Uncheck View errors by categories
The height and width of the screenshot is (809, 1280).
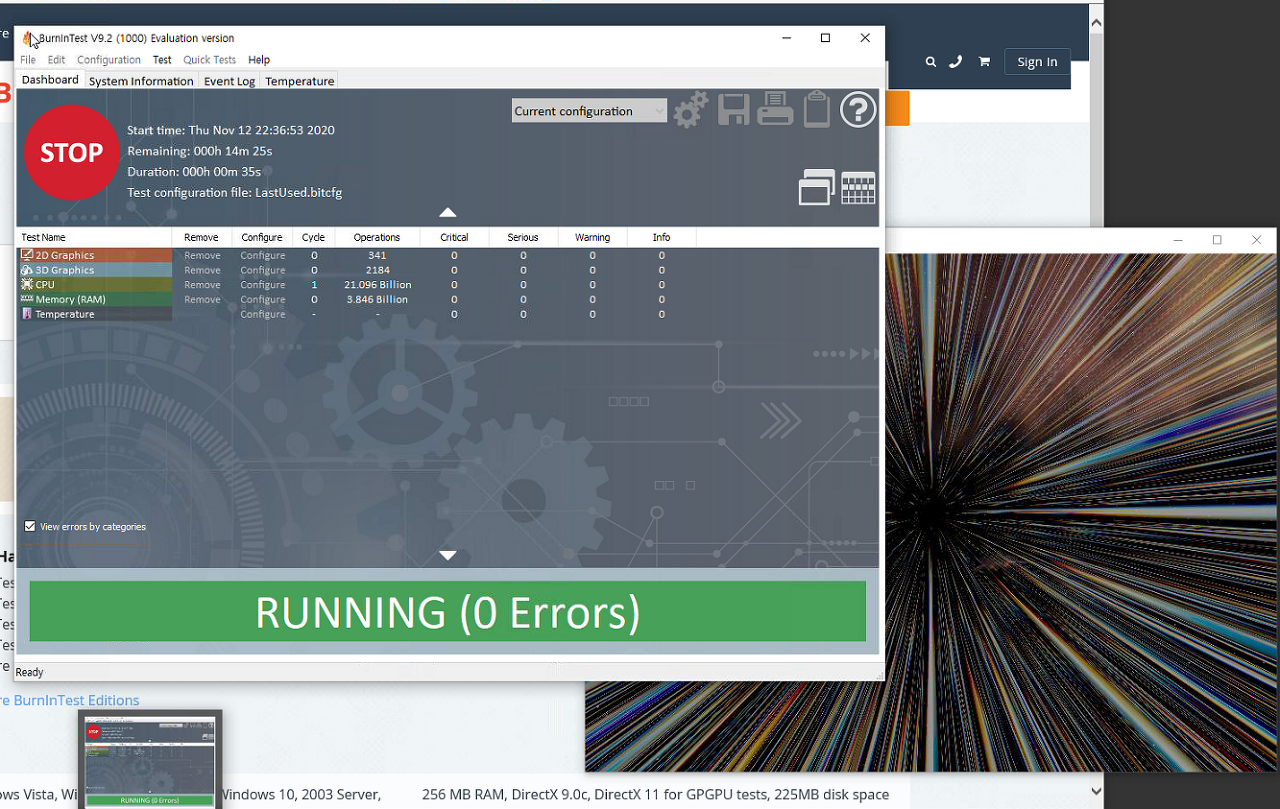(x=30, y=526)
